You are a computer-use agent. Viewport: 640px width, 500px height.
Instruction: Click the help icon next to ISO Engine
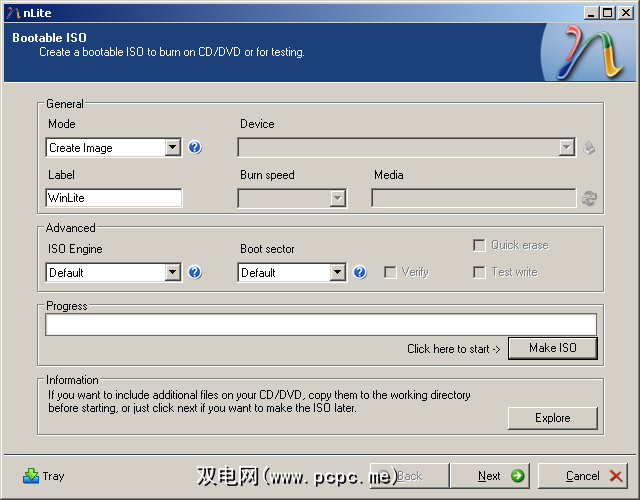coord(195,272)
